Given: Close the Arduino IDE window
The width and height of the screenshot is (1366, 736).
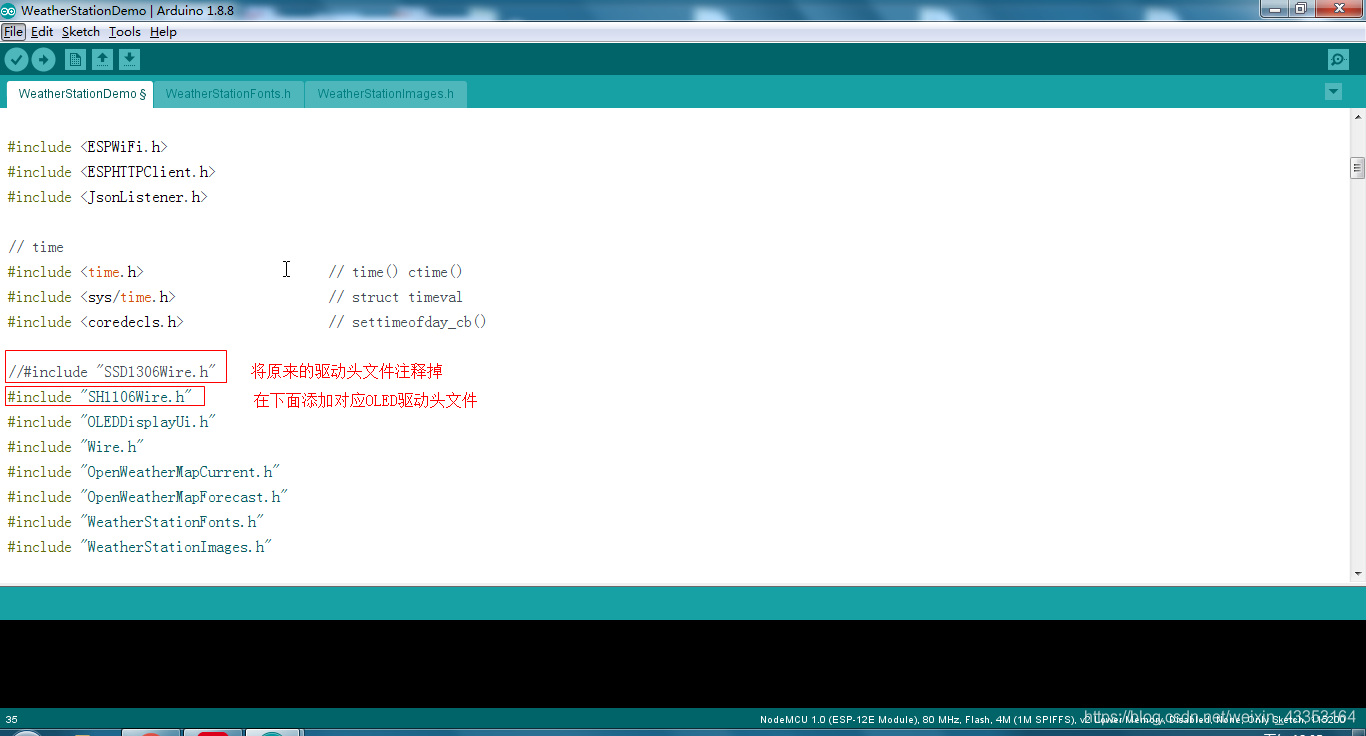Looking at the screenshot, I should tap(1337, 9).
